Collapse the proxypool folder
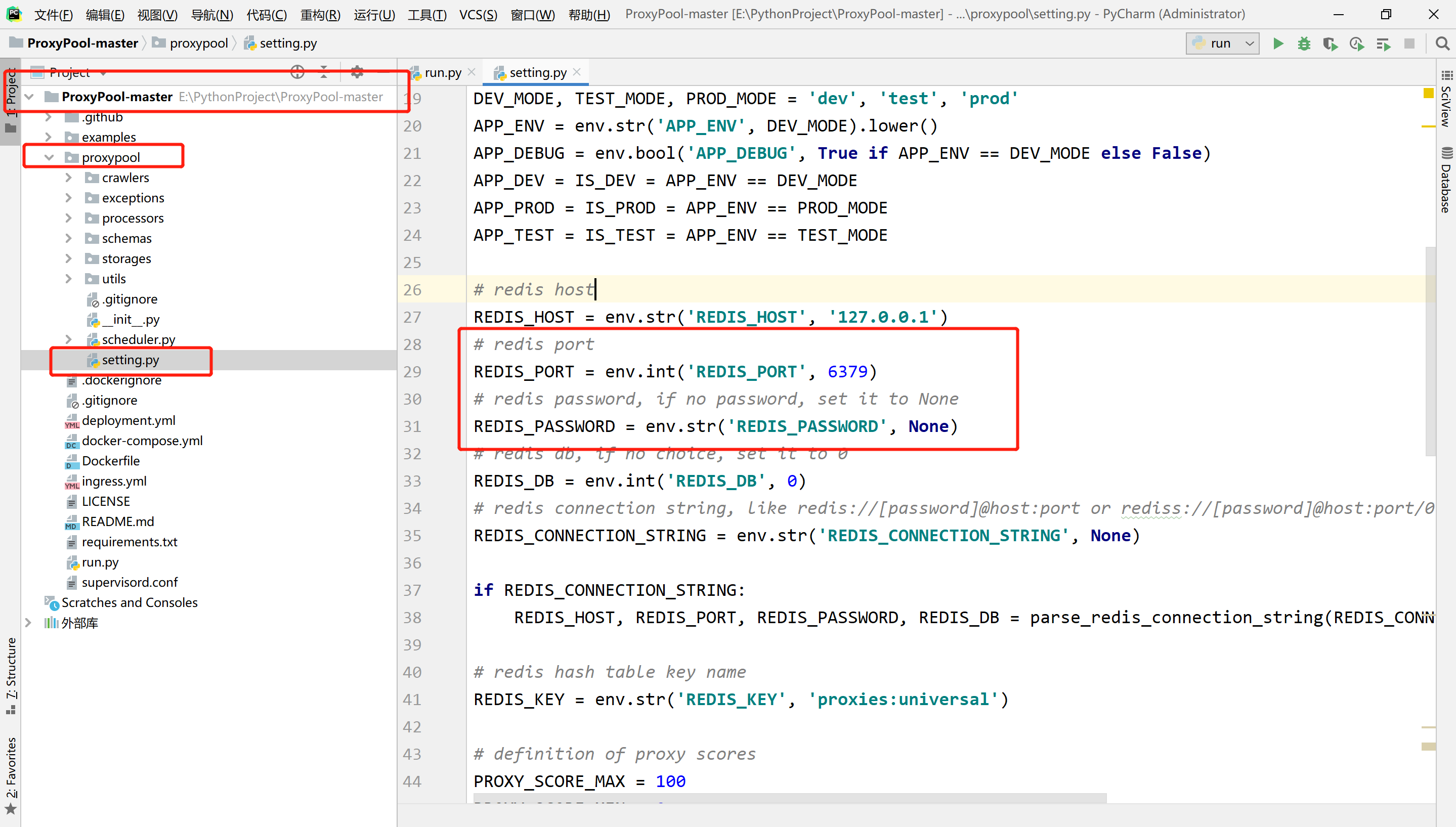 (x=50, y=157)
